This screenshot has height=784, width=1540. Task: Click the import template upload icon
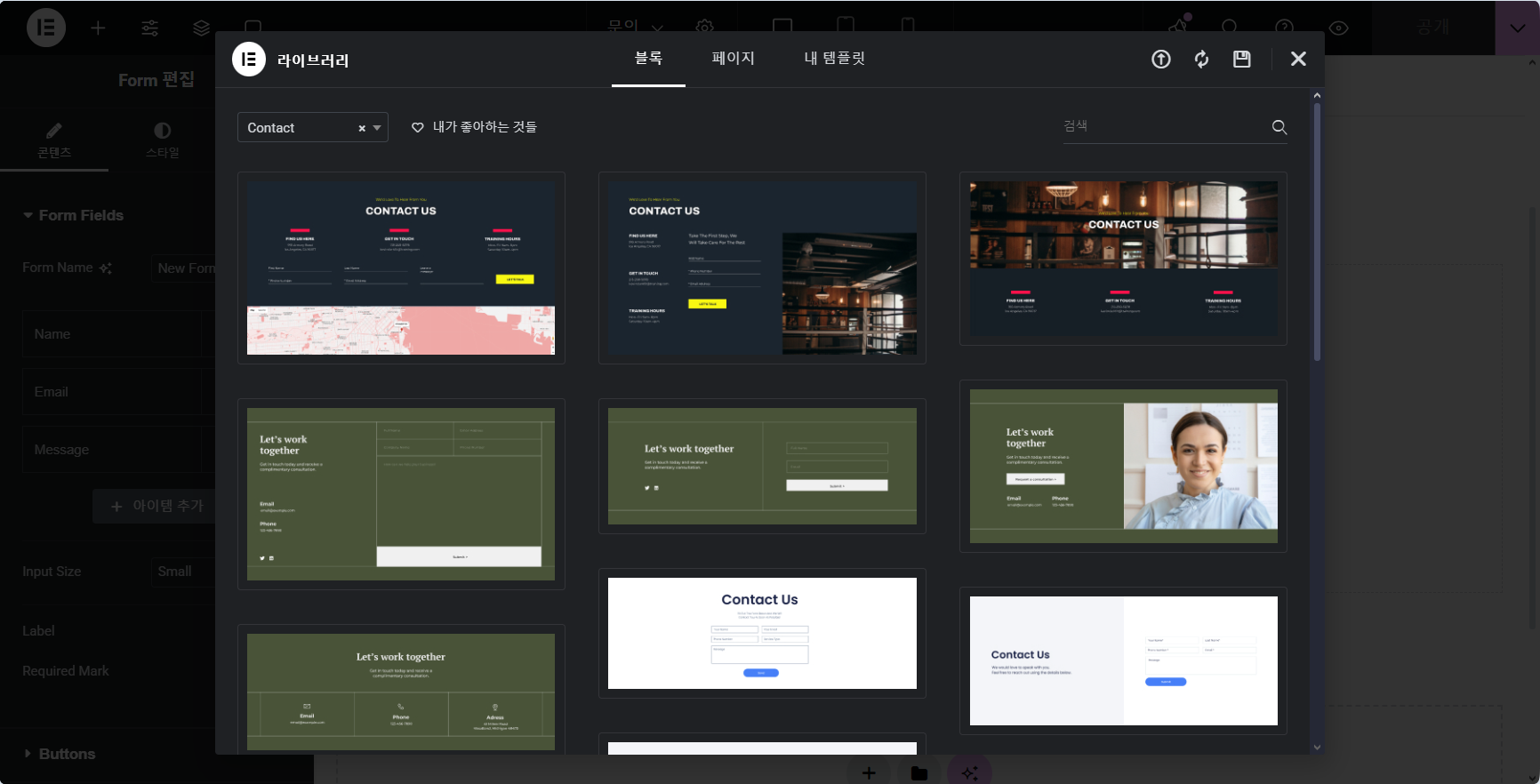click(x=1161, y=60)
